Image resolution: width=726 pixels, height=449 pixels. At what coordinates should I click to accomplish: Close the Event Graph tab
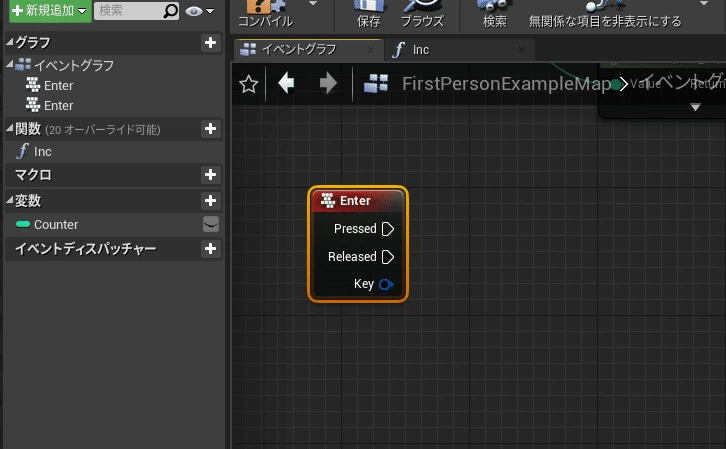click(x=371, y=50)
